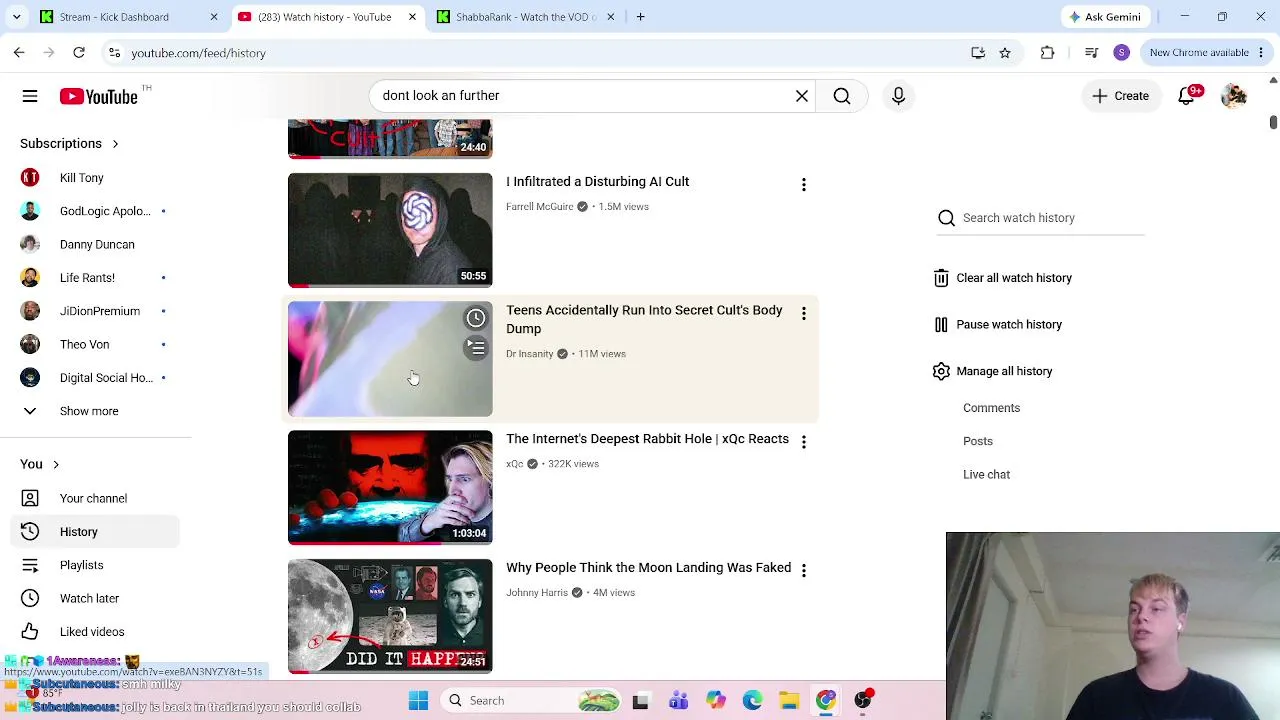Open OBS Studio from the taskbar
1280x720 pixels.
pyautogui.click(x=863, y=701)
